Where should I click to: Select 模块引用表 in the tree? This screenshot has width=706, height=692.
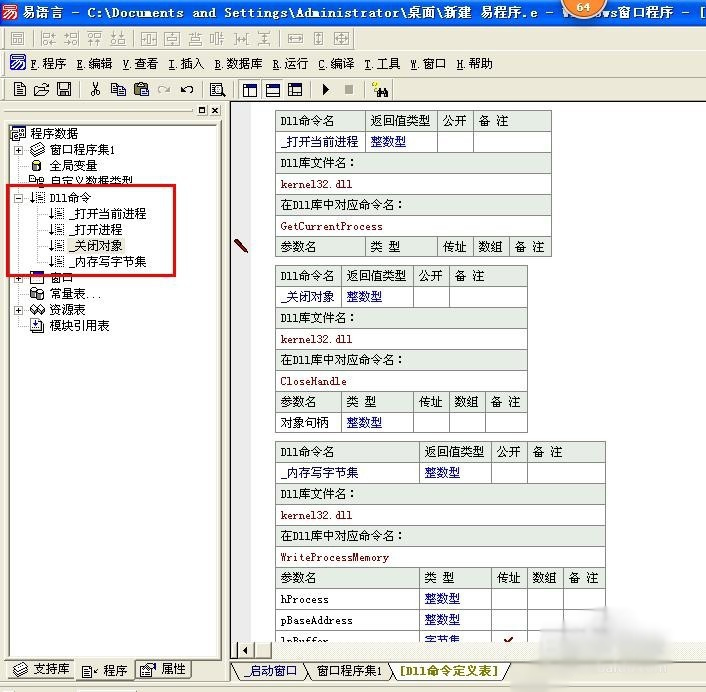coord(79,326)
